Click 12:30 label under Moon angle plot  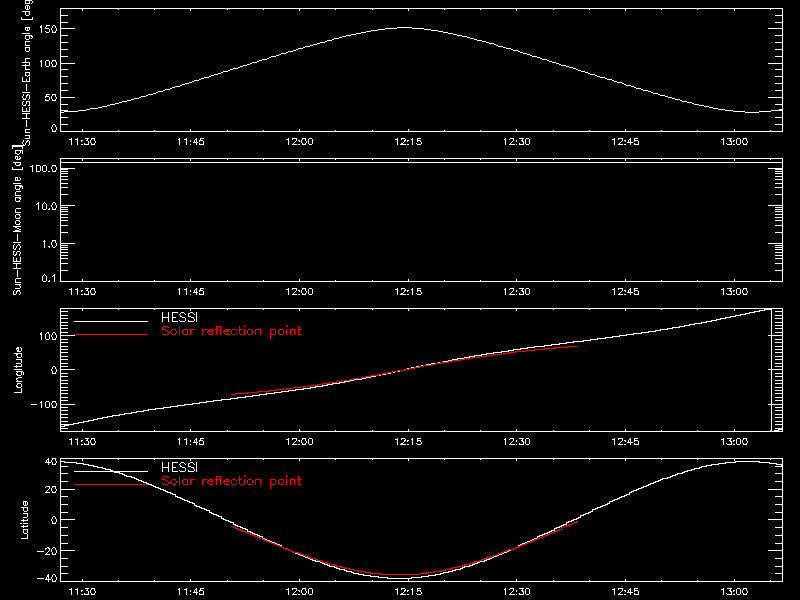[x=517, y=292]
